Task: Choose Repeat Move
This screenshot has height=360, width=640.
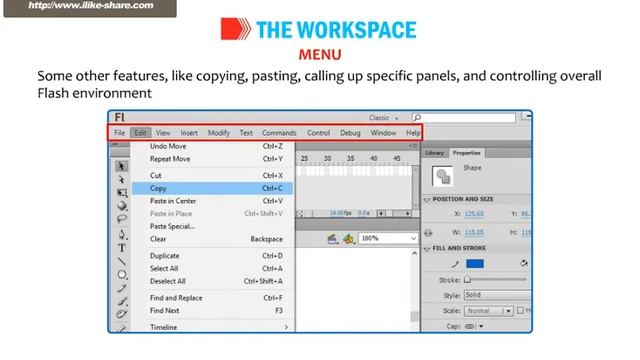Action: pyautogui.click(x=212, y=159)
